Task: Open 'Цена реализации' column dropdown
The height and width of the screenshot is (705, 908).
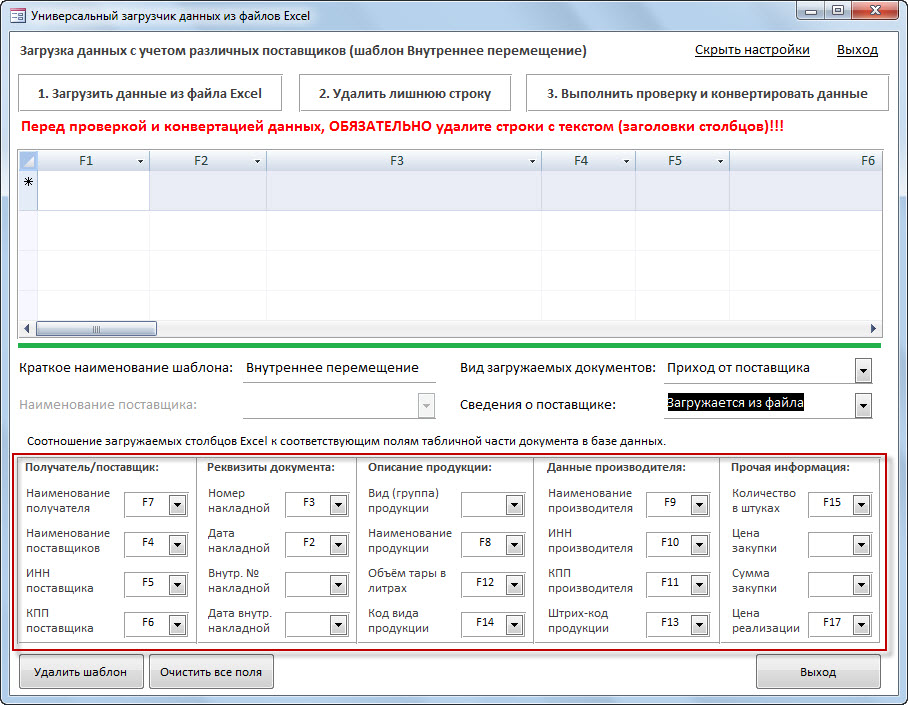Action: (862, 624)
